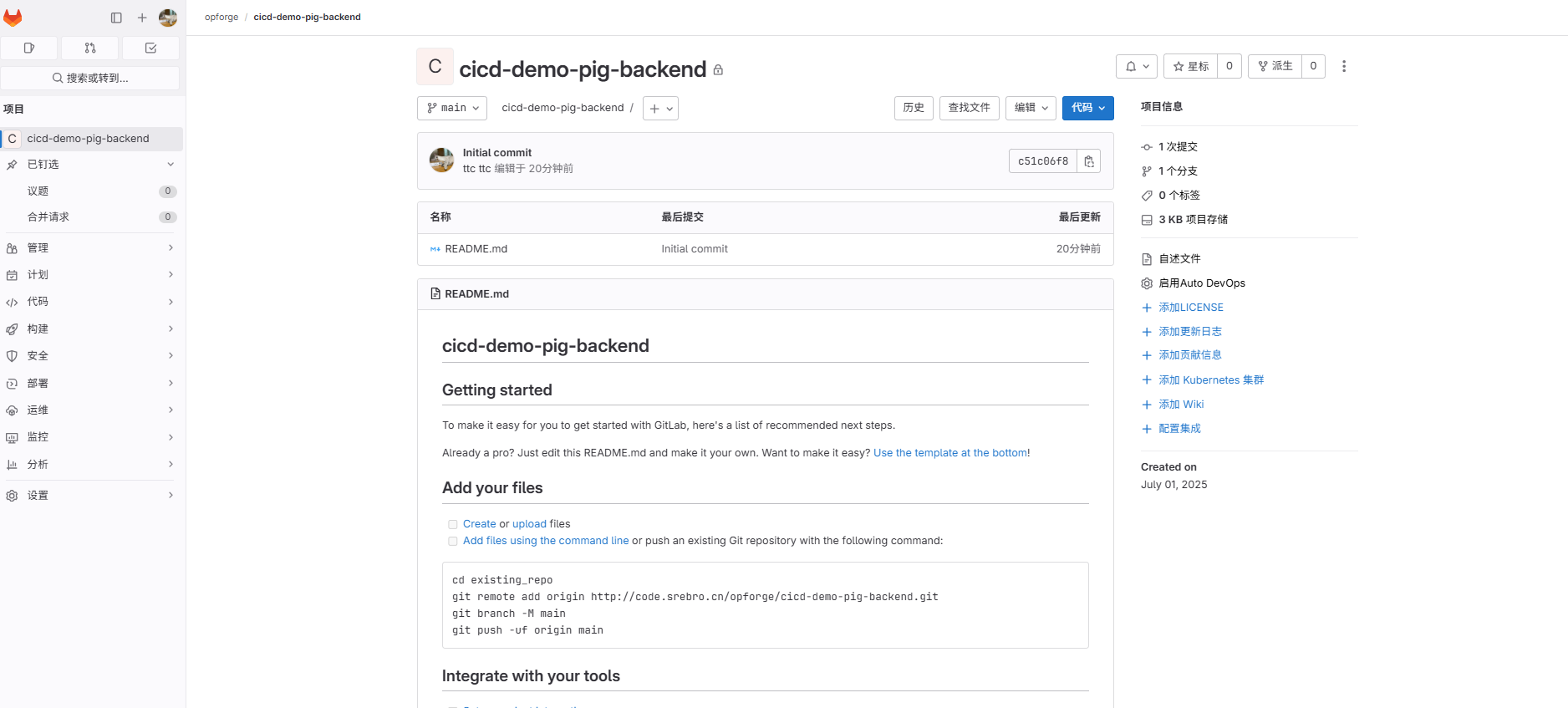
Task: Click the GitLab fox logo
Action: [x=13, y=18]
